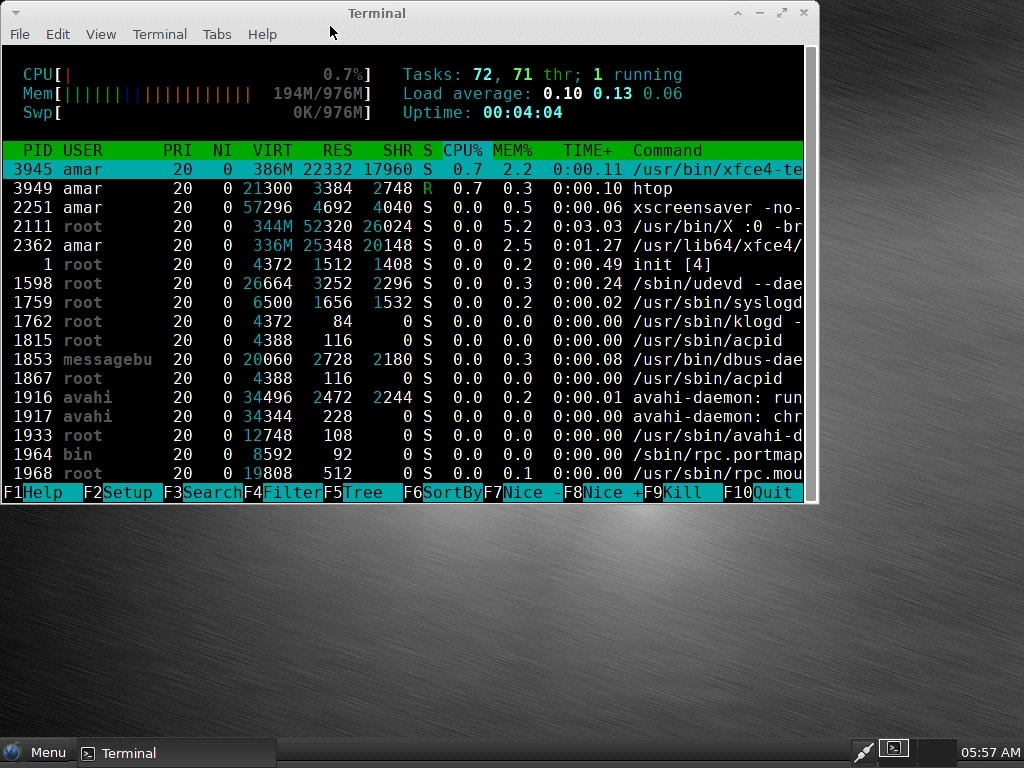
Task: Click the F3 Search button in htop
Action: 202,492
